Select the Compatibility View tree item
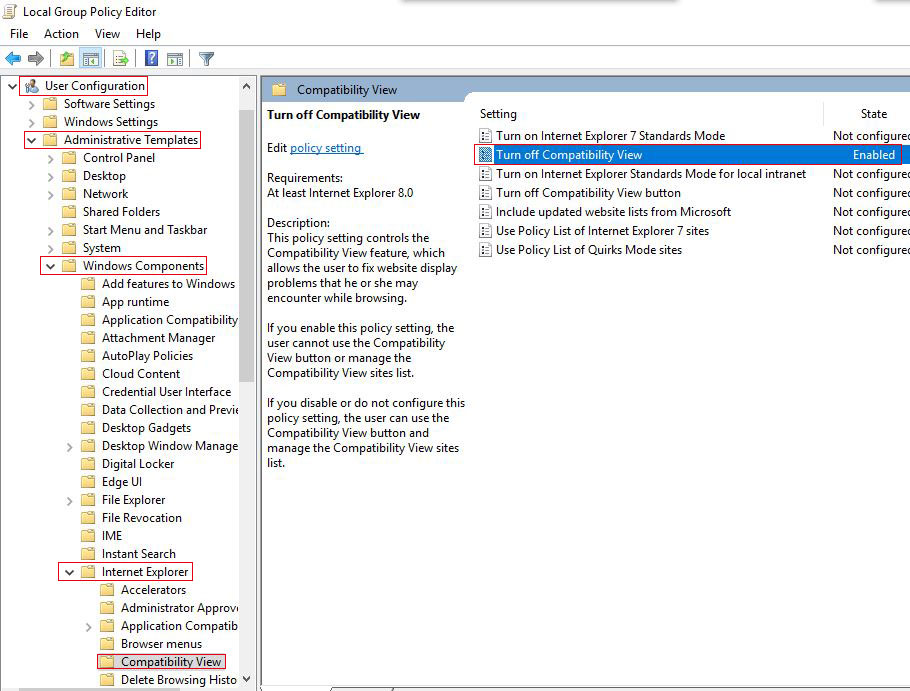The height and width of the screenshot is (691, 910). click(x=171, y=661)
